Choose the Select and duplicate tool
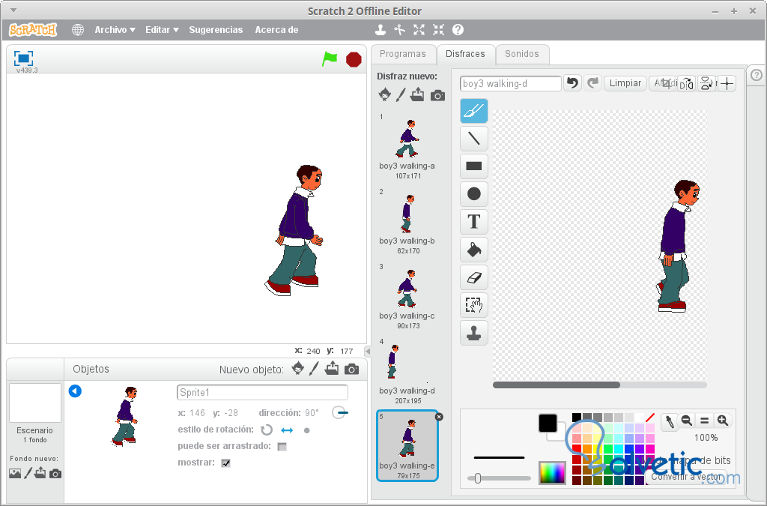Screen dimensions: 767x506 coord(474,305)
